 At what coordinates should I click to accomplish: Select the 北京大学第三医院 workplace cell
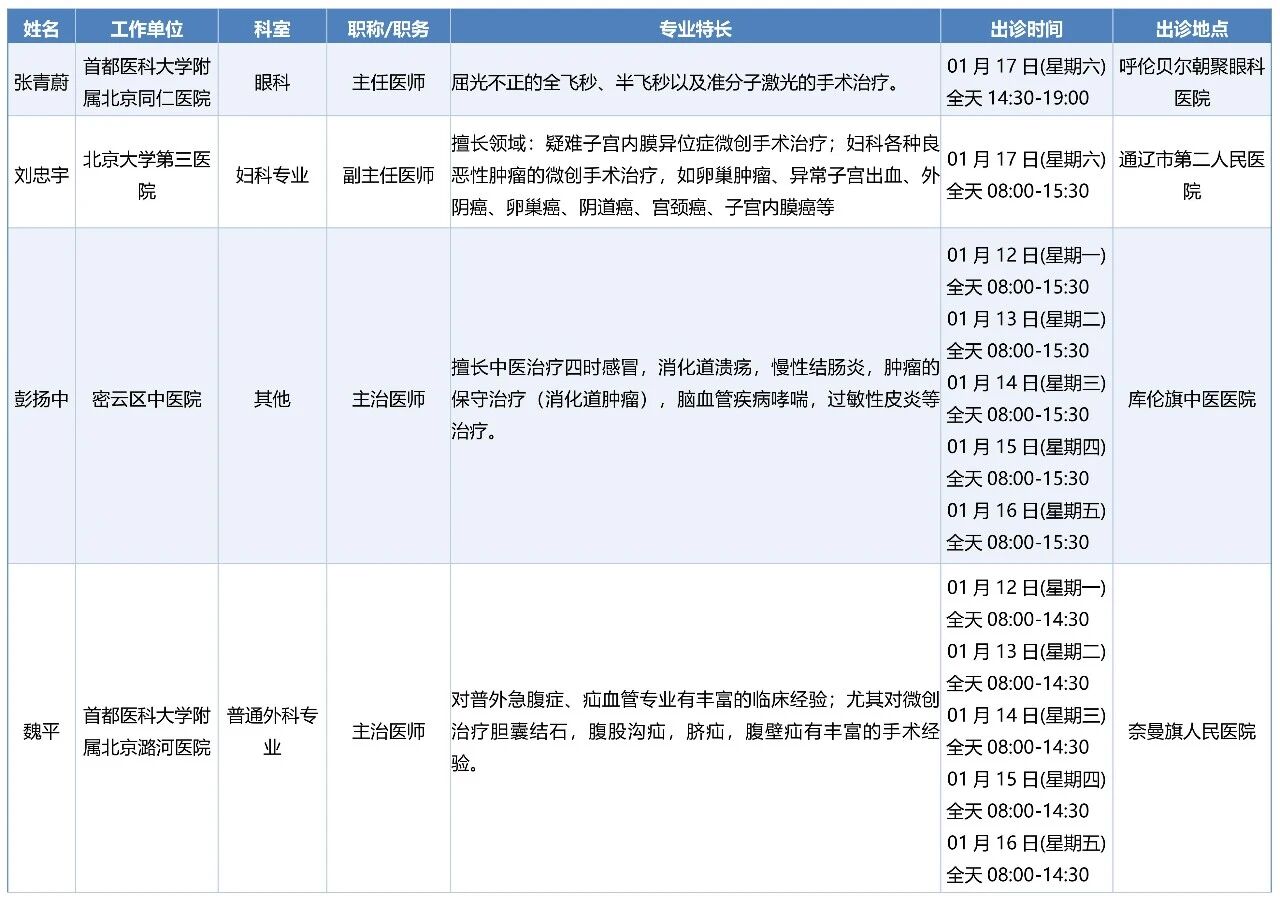pos(147,175)
